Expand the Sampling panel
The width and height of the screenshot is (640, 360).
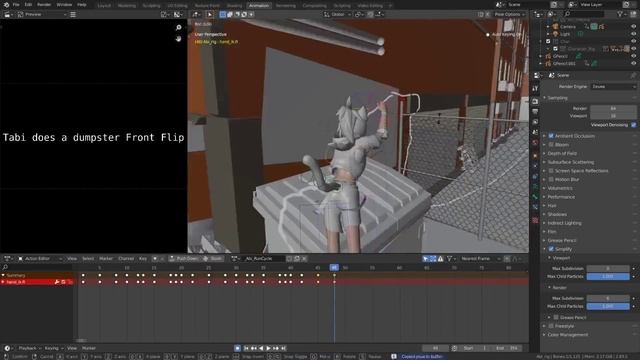[x=558, y=98]
